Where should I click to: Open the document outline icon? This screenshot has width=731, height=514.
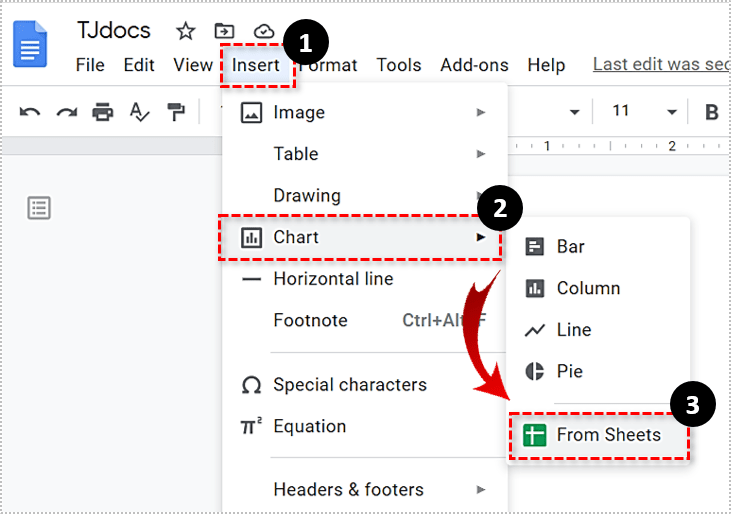pyautogui.click(x=39, y=208)
